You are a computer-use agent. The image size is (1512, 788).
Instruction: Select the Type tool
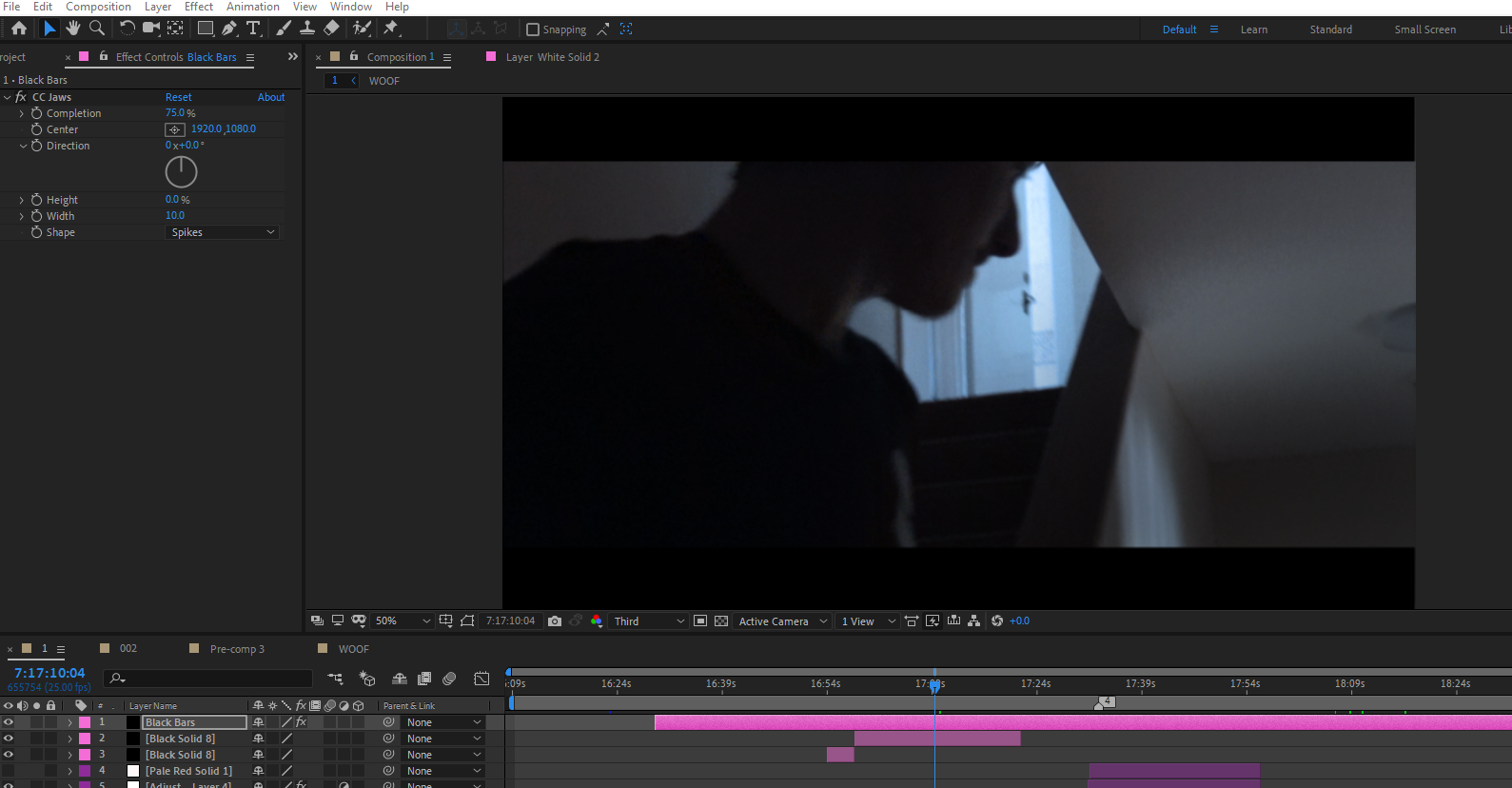(253, 29)
